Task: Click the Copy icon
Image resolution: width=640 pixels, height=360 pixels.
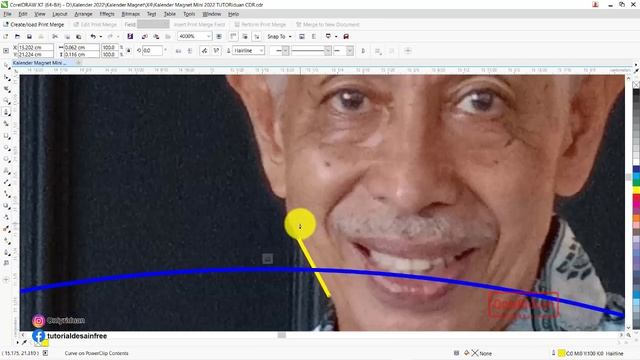Action: coord(67,36)
